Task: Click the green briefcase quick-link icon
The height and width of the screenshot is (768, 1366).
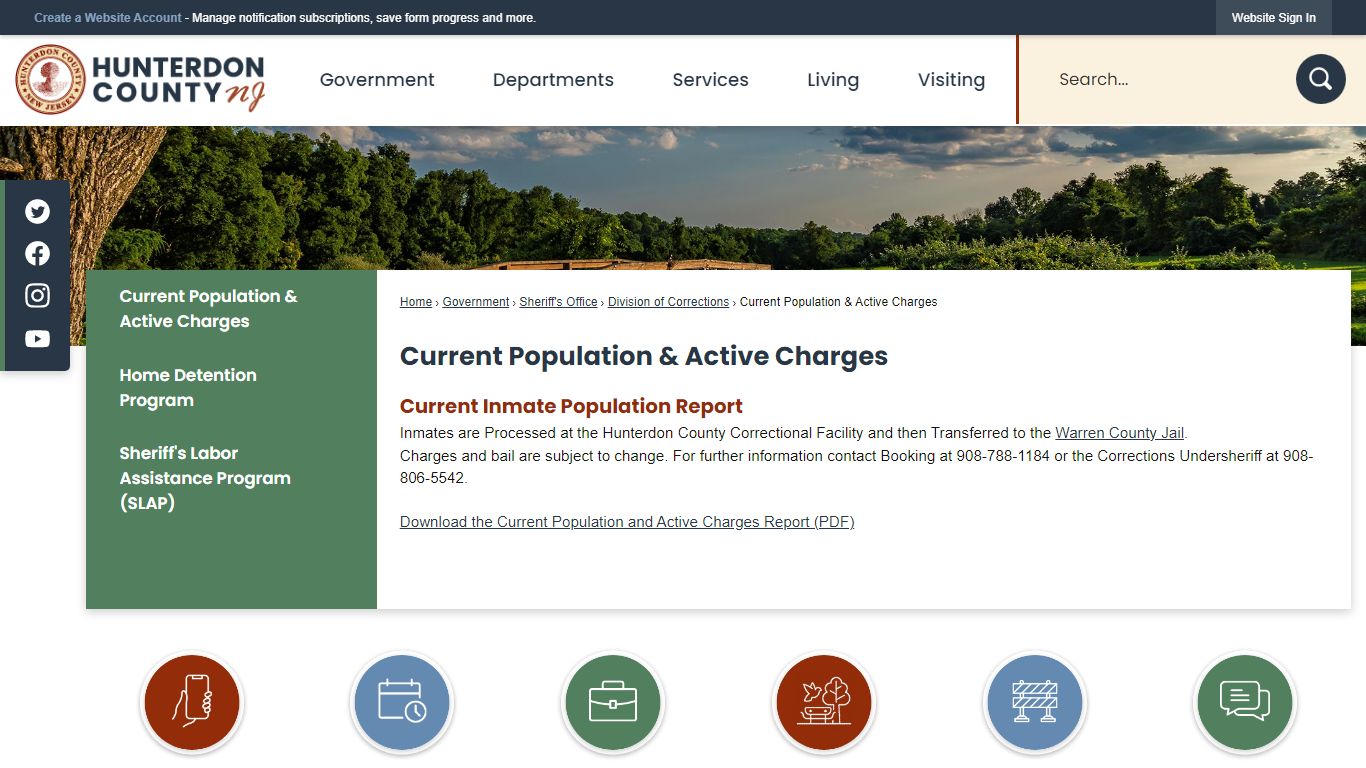Action: tap(613, 703)
